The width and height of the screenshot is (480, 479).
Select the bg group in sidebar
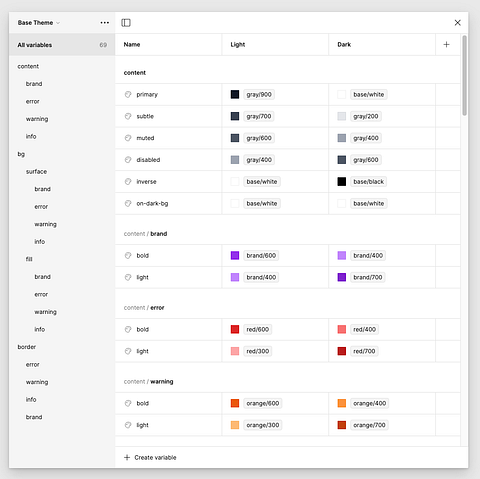point(21,154)
